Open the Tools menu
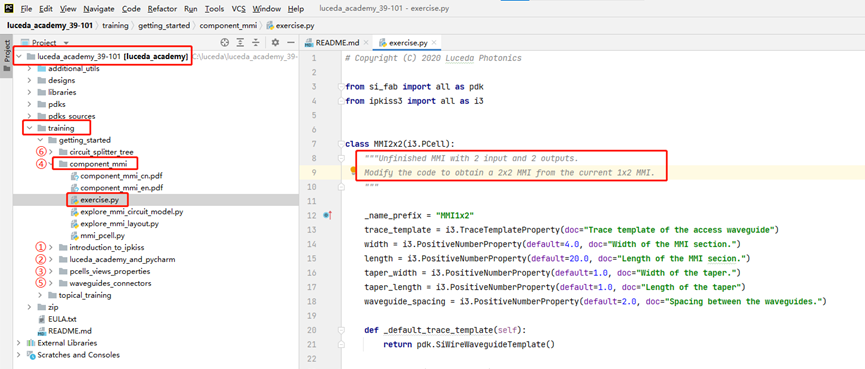The image size is (865, 369). 214,9
